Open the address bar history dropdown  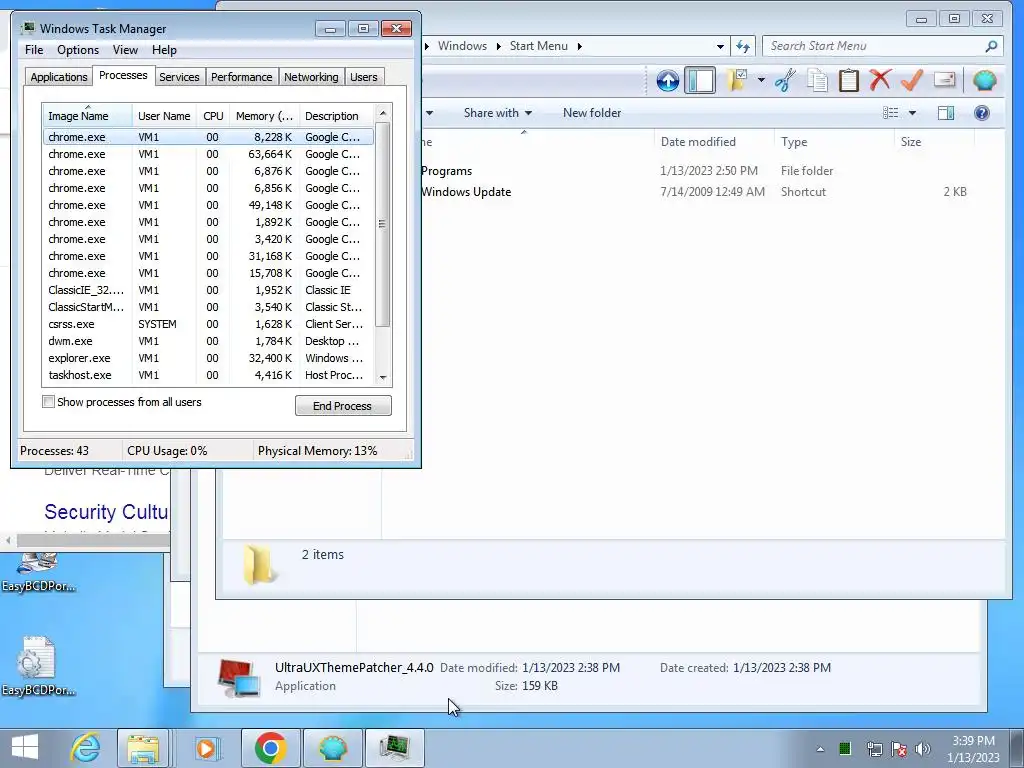(x=720, y=46)
